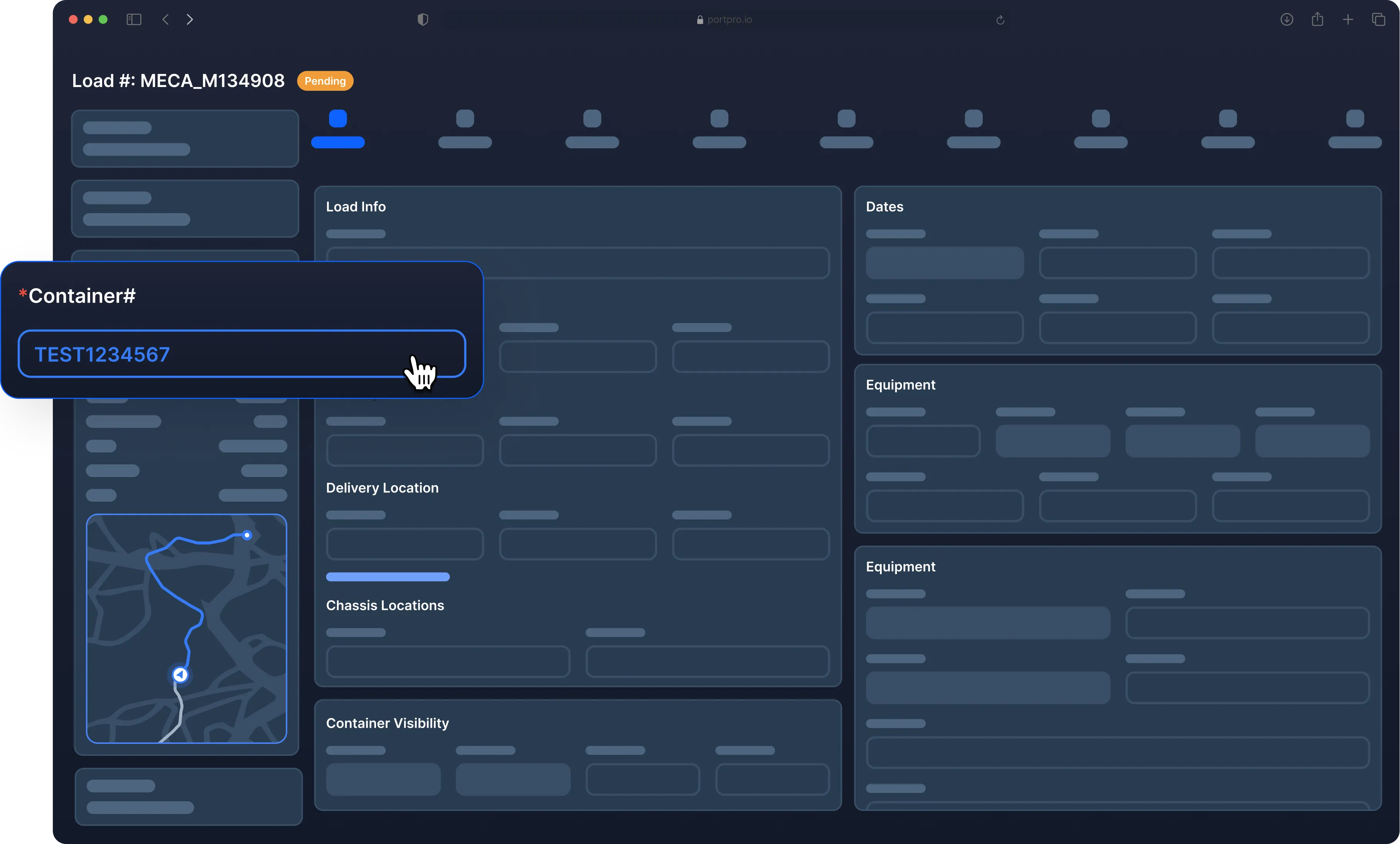Click the first field under Chassis Locations
Screen dimensions: 1400x844
(x=448, y=661)
